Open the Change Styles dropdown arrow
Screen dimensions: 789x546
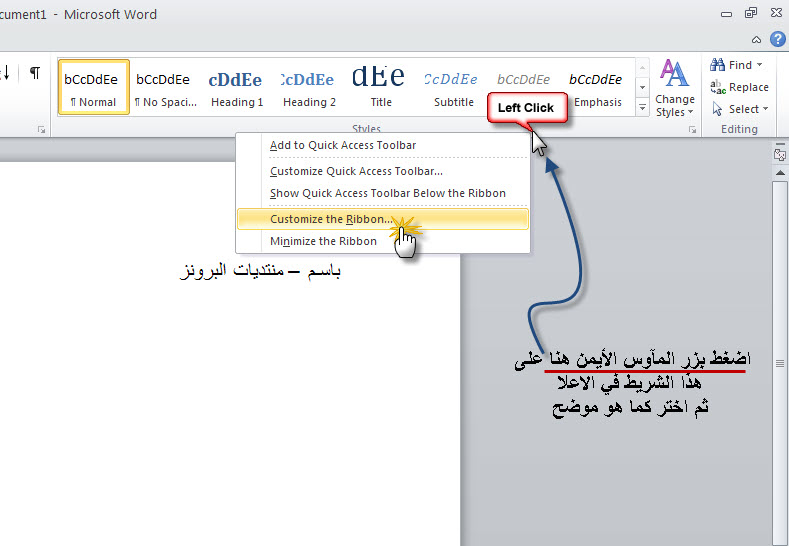pyautogui.click(x=690, y=112)
